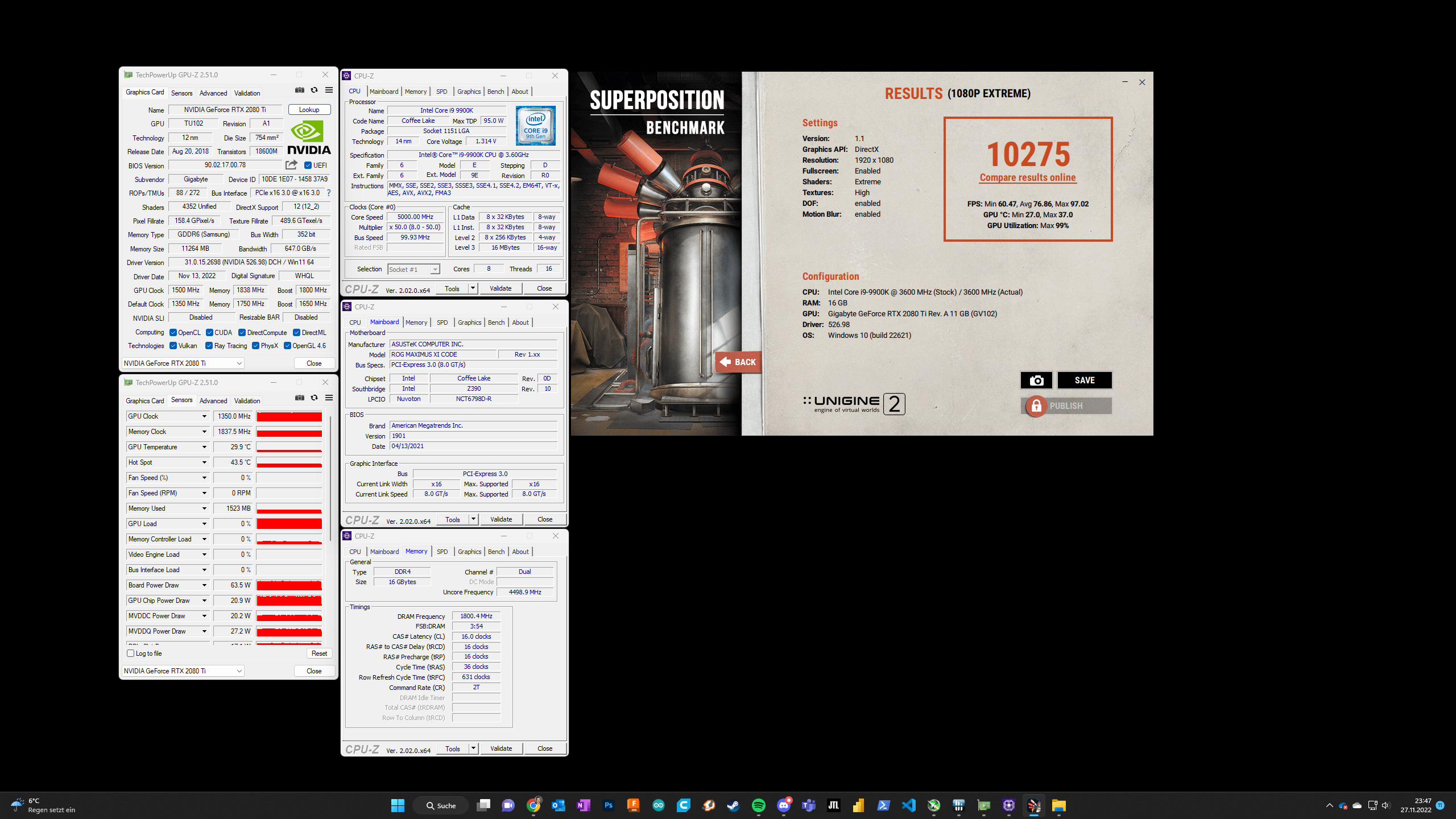
Task: Open hamburger menu in GPU-Z Graphics Card window
Action: [x=329, y=90]
